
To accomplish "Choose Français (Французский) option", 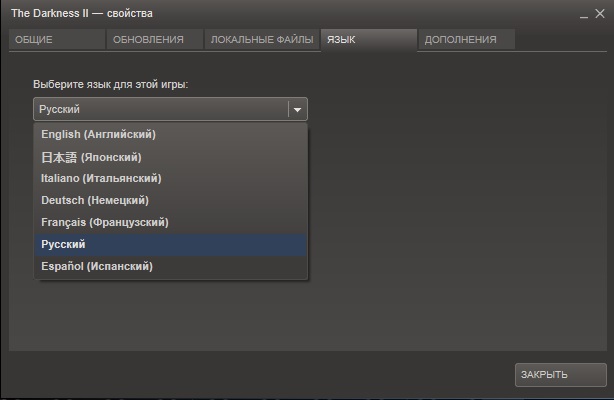I will tap(171, 222).
